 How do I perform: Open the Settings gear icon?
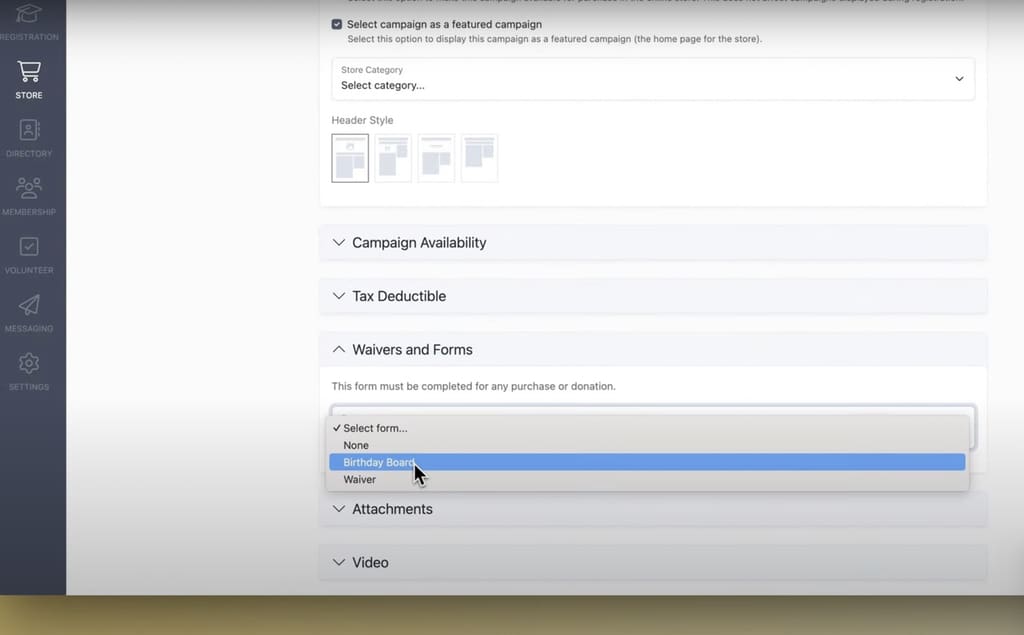29,363
